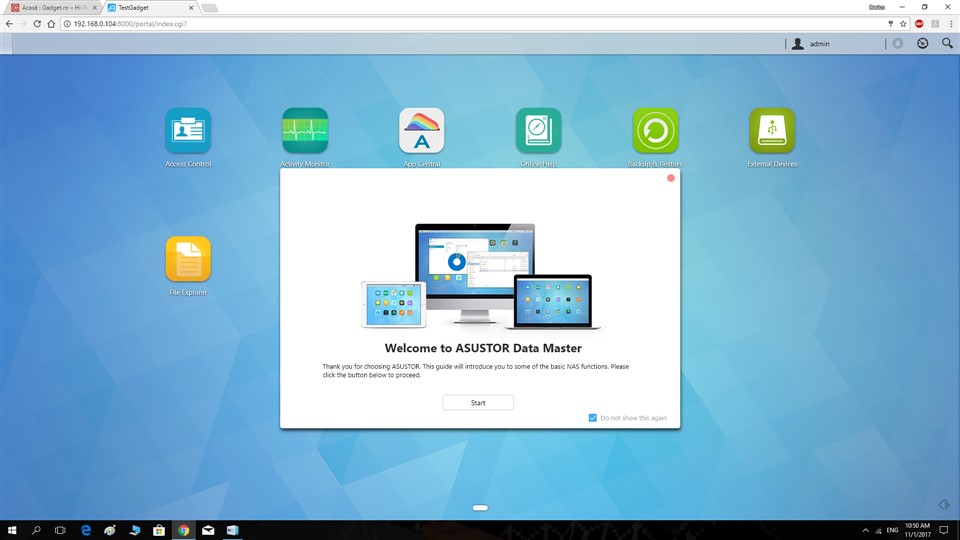Open the Online Help app
The width and height of the screenshot is (960, 540).
(538, 131)
